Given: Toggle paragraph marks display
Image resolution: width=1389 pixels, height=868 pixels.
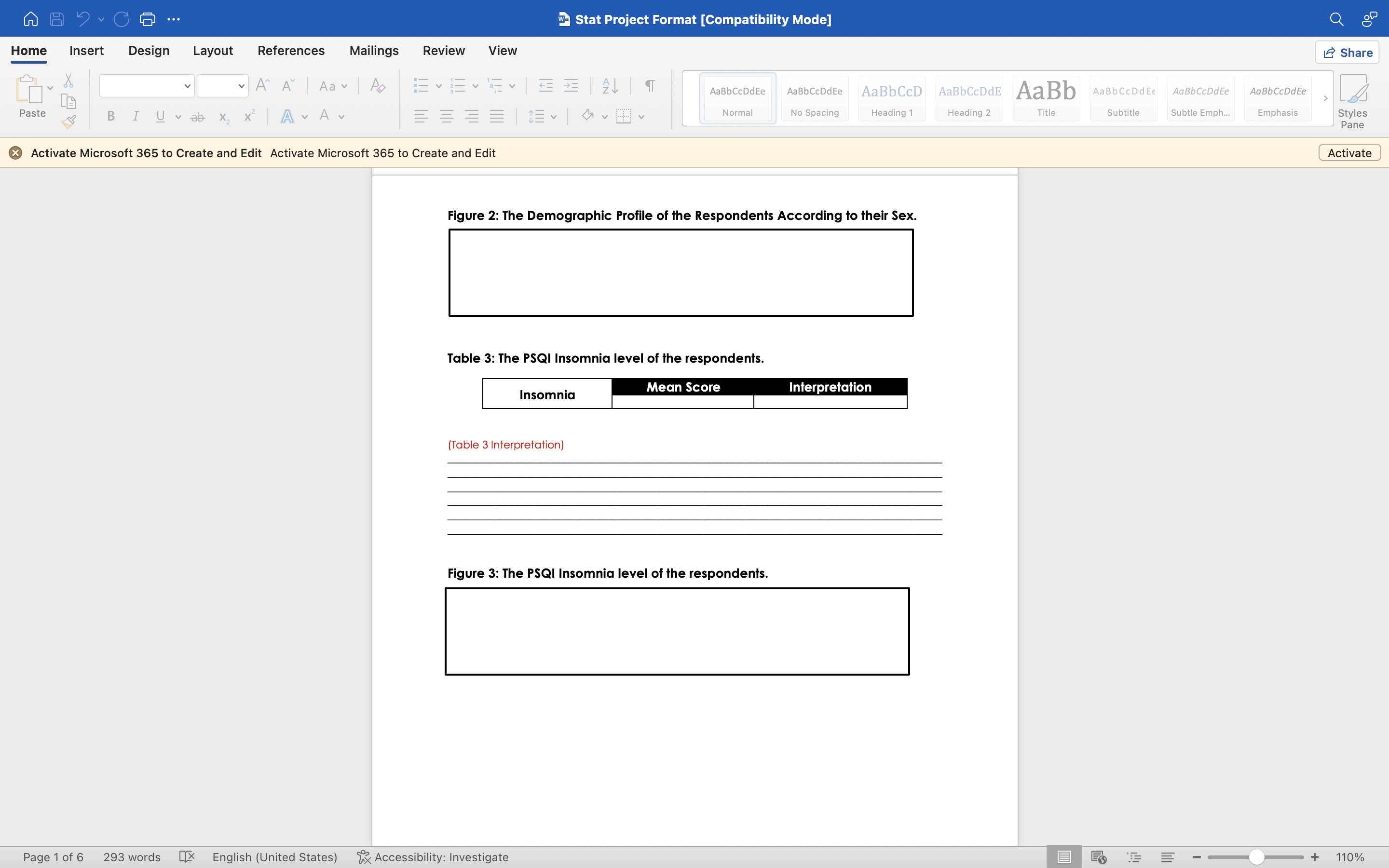Looking at the screenshot, I should click(650, 86).
